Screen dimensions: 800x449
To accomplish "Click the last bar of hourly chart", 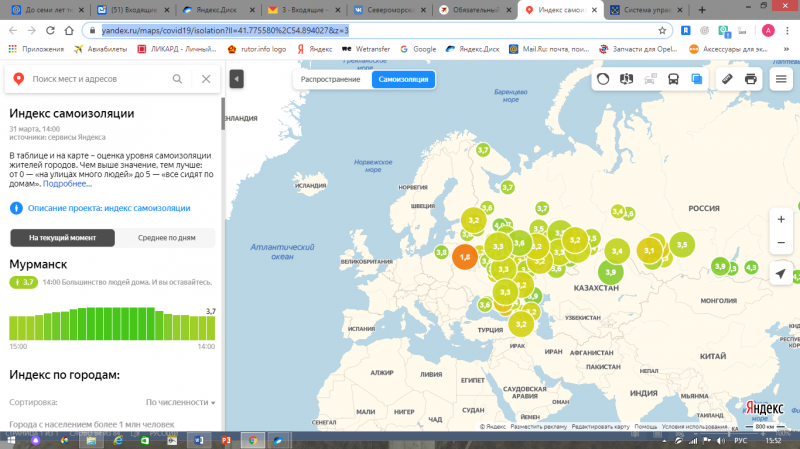I will pos(211,328).
